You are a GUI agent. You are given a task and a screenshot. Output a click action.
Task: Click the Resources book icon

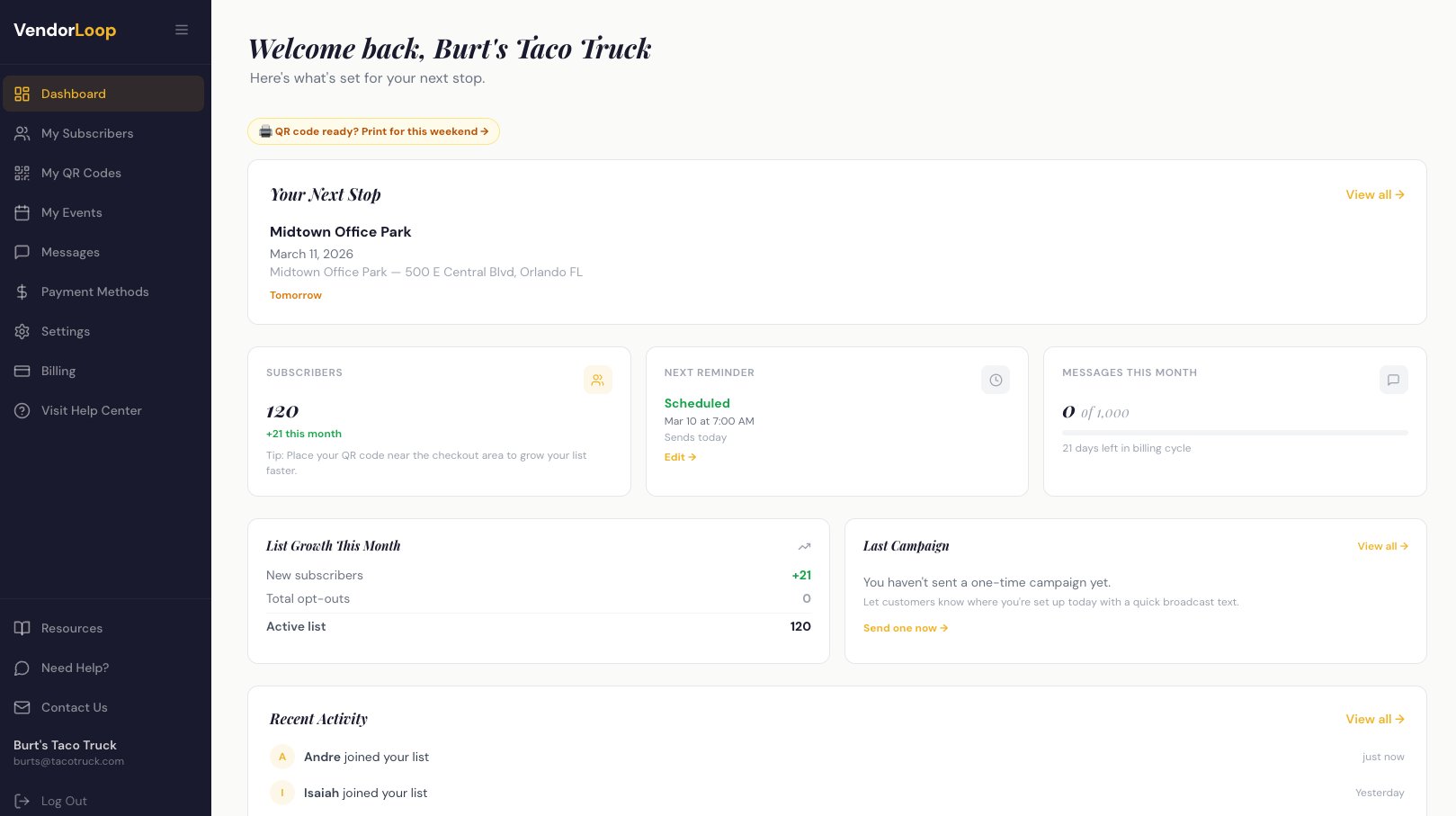22,628
